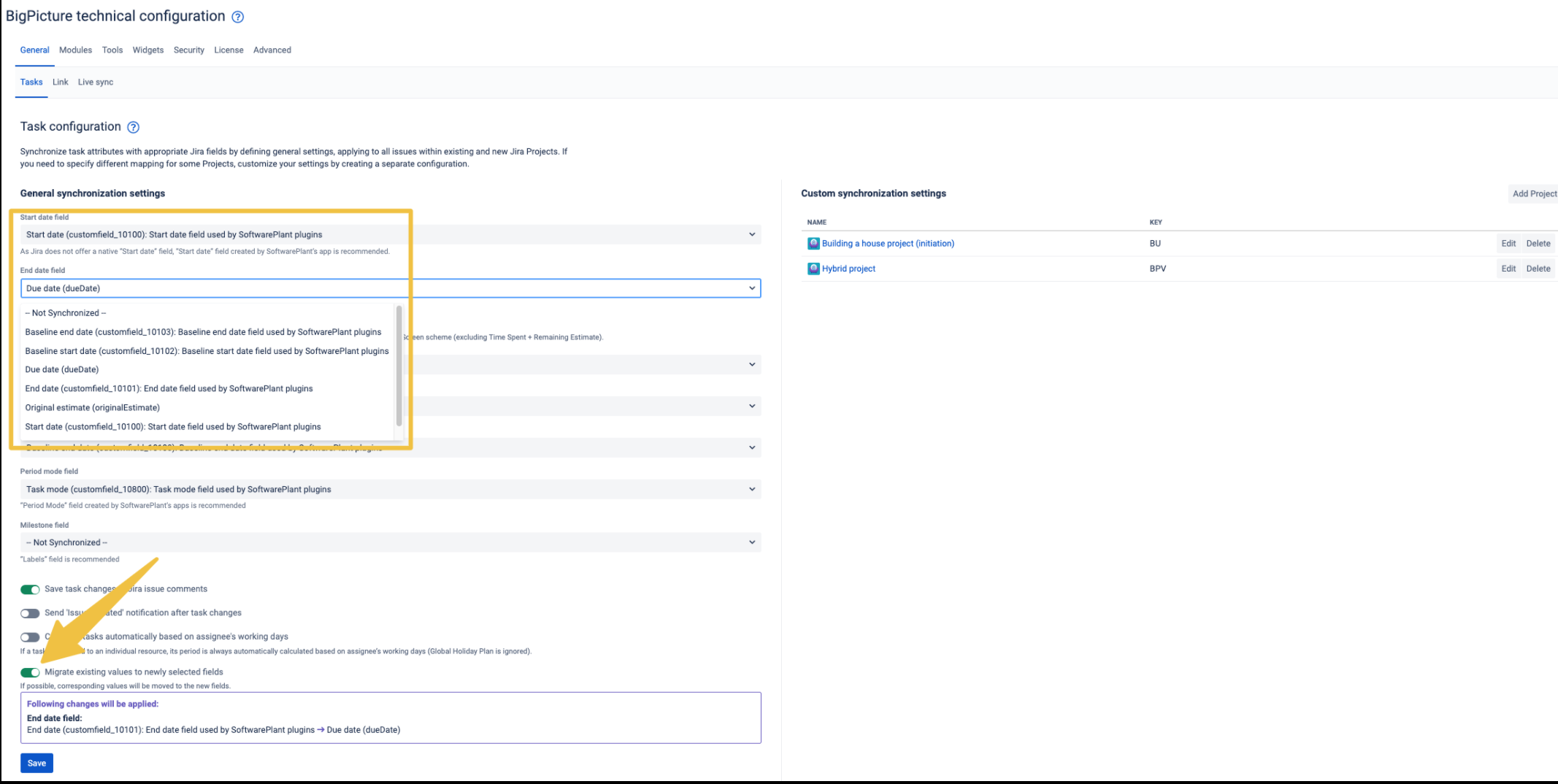Select the Tasks sub-tab

point(31,82)
